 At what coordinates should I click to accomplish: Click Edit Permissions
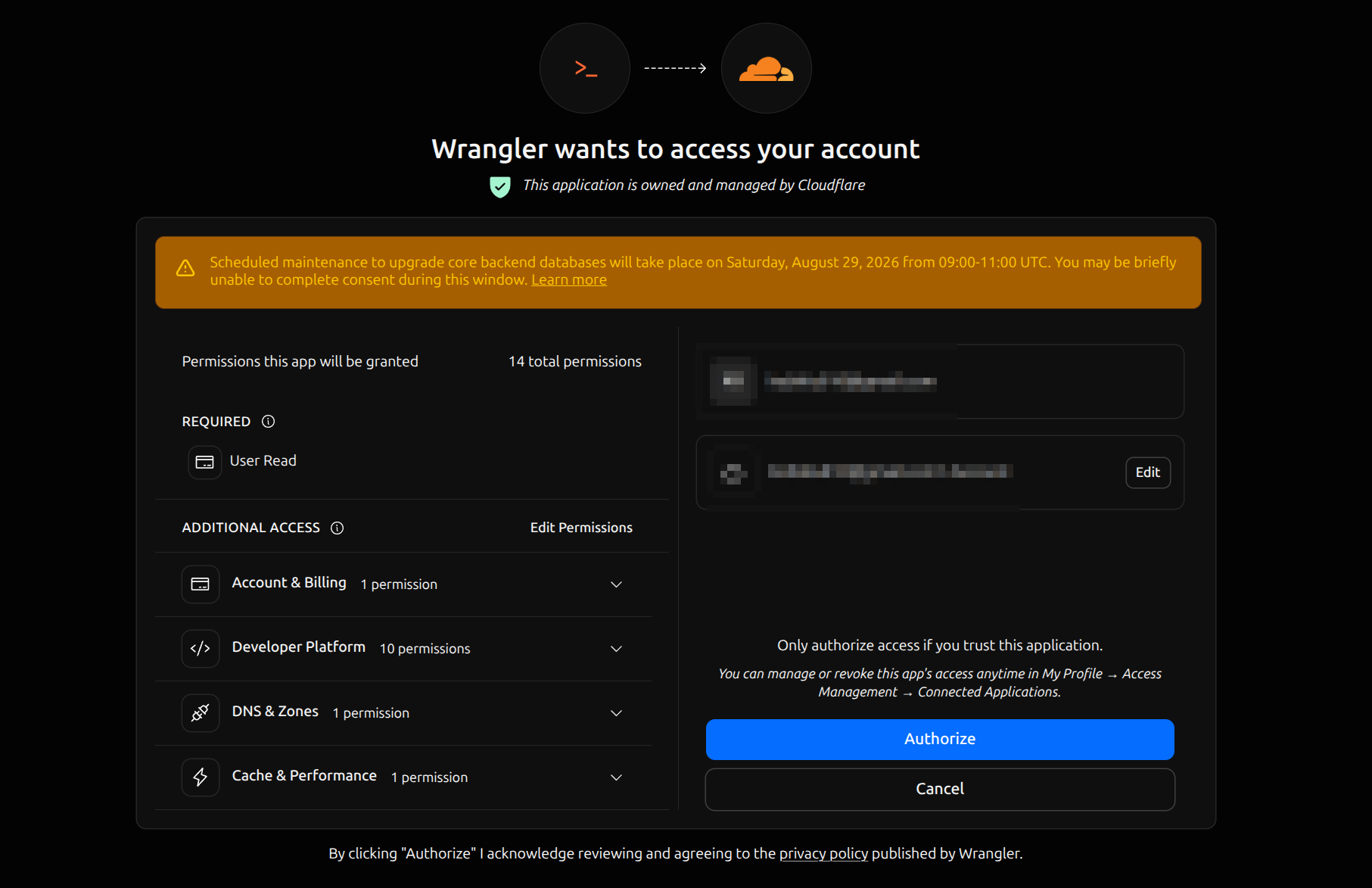[581, 528]
